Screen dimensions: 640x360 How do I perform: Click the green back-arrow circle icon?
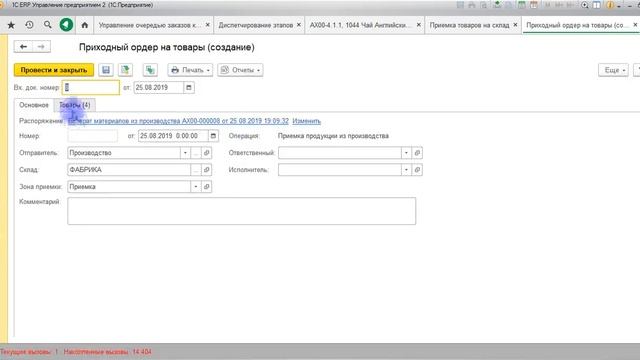66,25
